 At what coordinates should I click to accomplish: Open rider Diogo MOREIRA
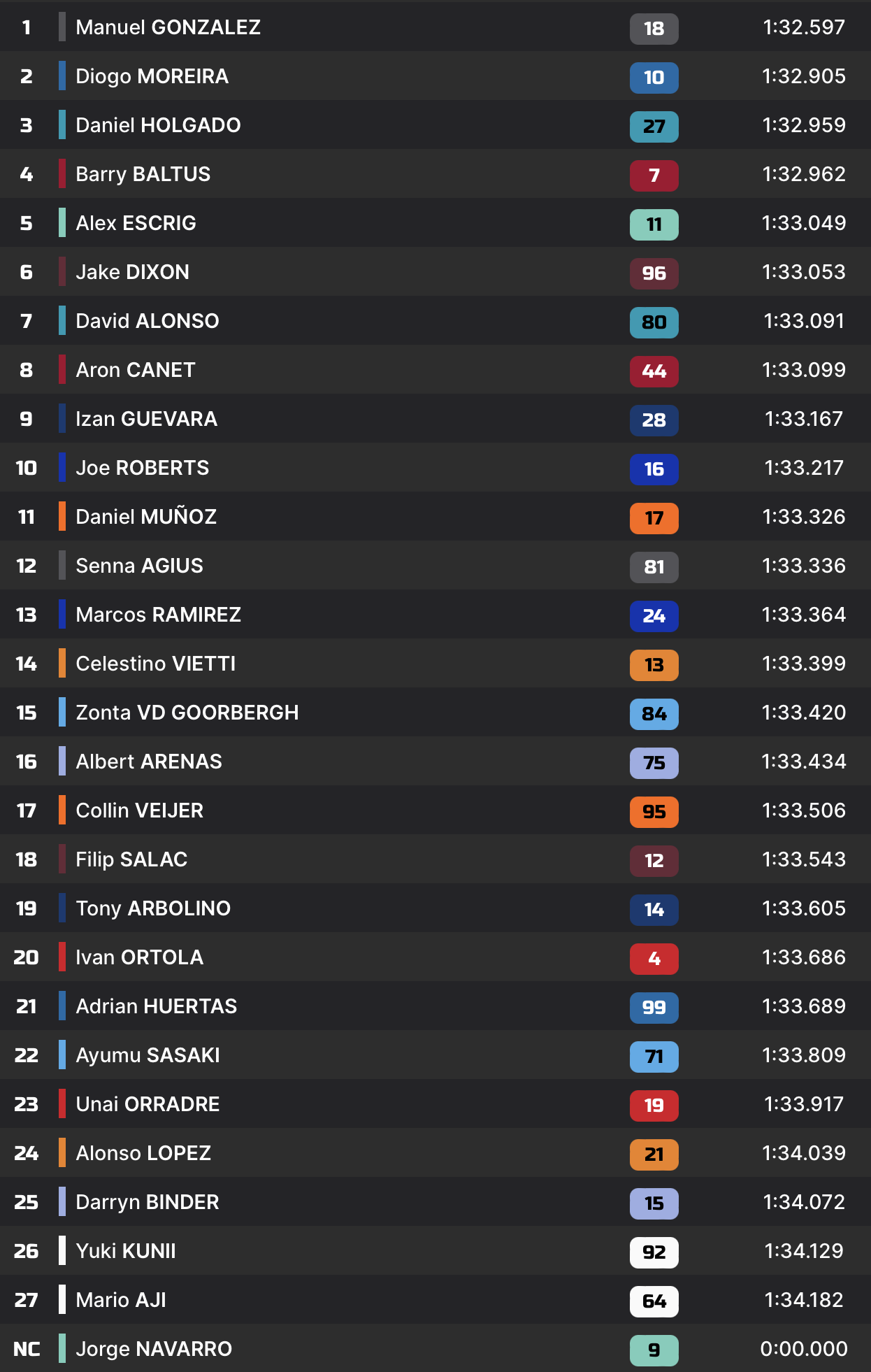[x=152, y=76]
